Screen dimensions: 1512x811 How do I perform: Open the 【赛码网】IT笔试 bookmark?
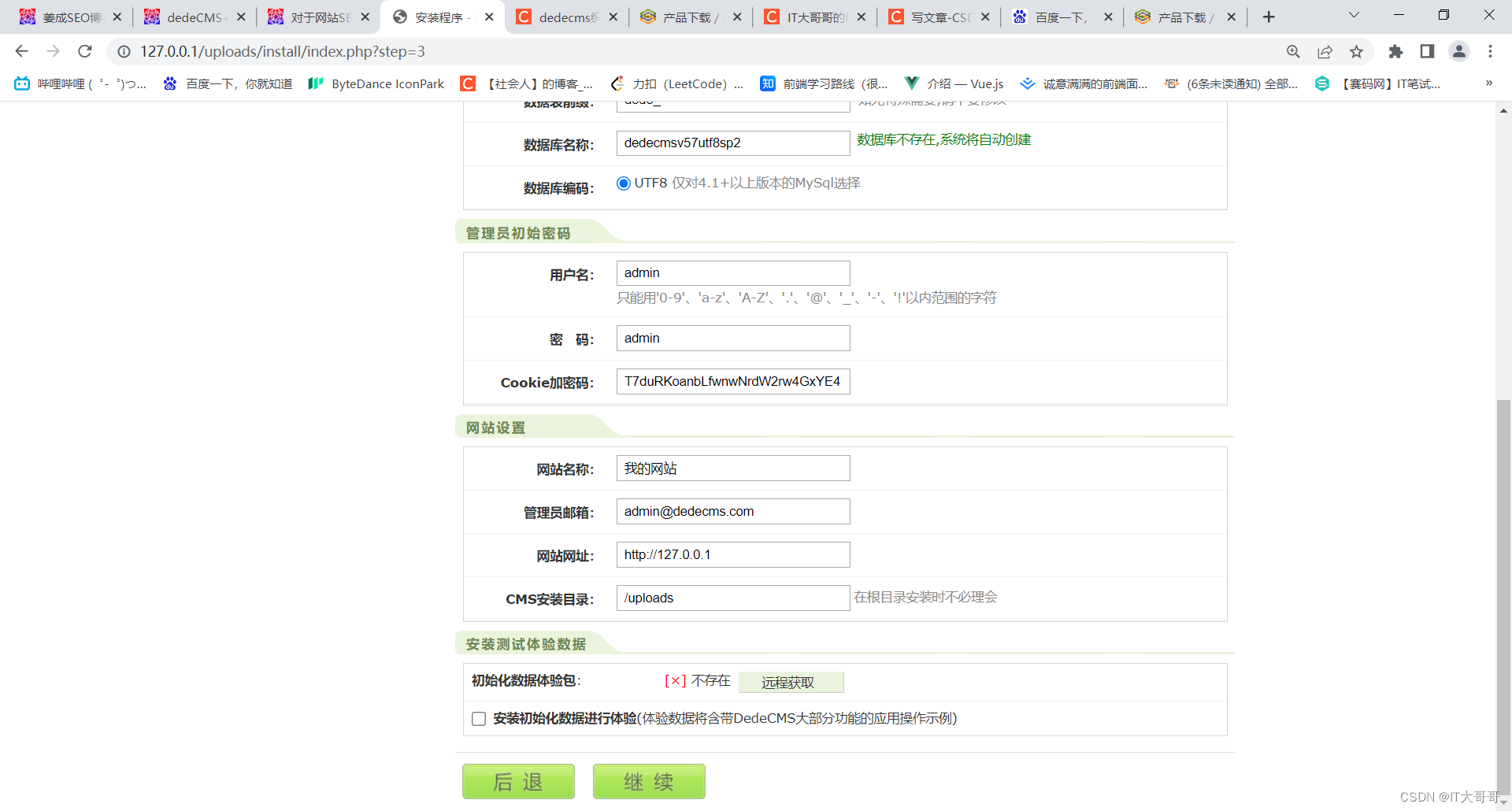pos(1378,83)
